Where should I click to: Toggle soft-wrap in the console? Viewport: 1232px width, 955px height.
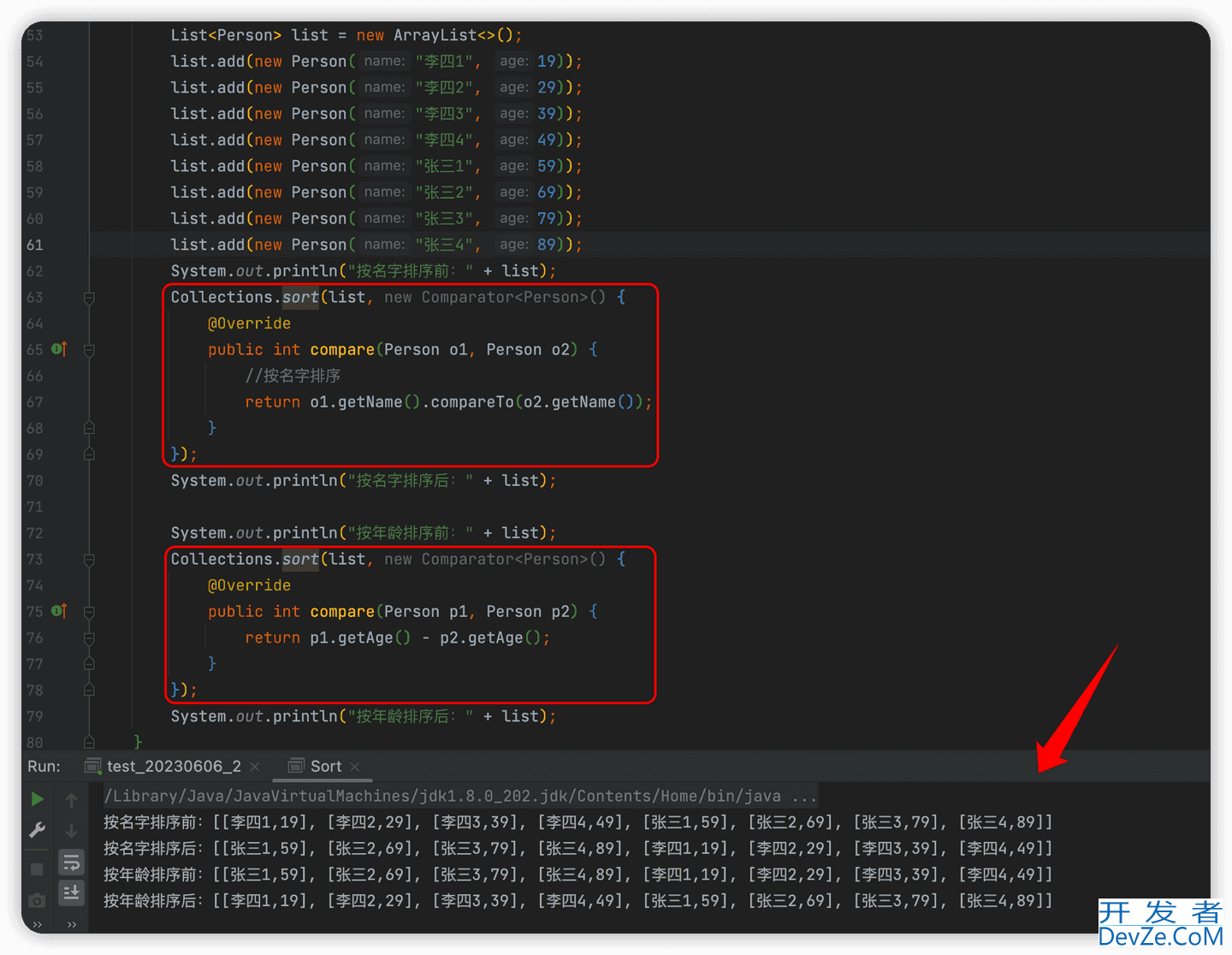[x=71, y=862]
